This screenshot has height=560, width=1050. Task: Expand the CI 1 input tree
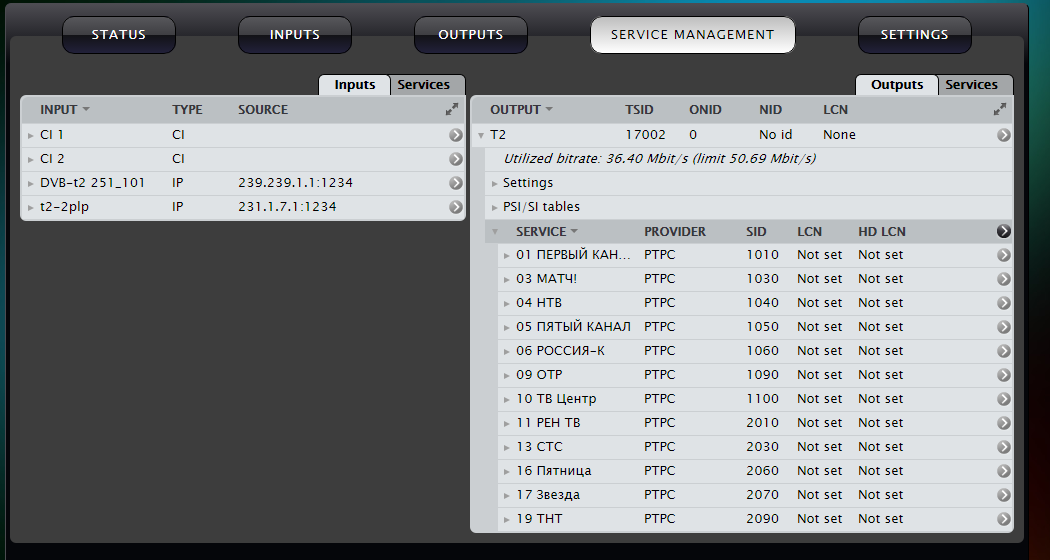click(31, 135)
